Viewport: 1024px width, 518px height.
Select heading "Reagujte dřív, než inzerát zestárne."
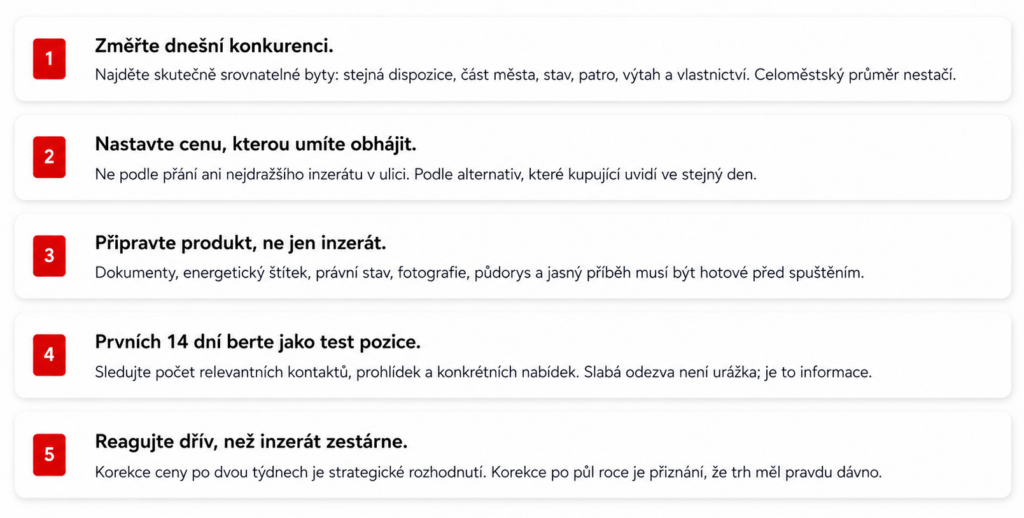click(251, 442)
